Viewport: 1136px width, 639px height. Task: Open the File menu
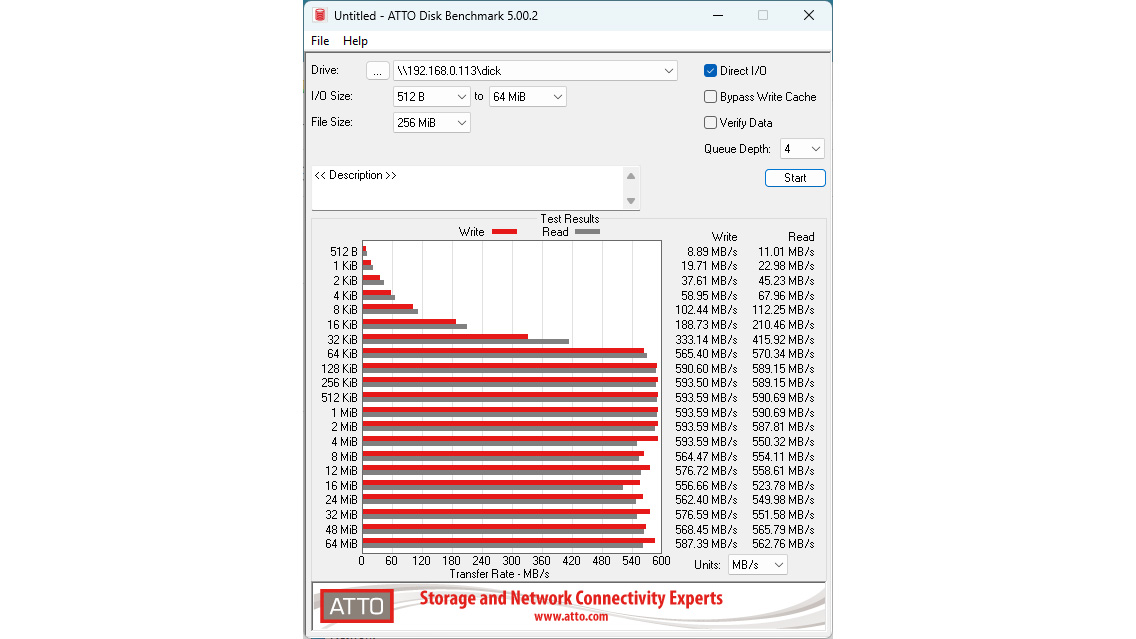(320, 41)
